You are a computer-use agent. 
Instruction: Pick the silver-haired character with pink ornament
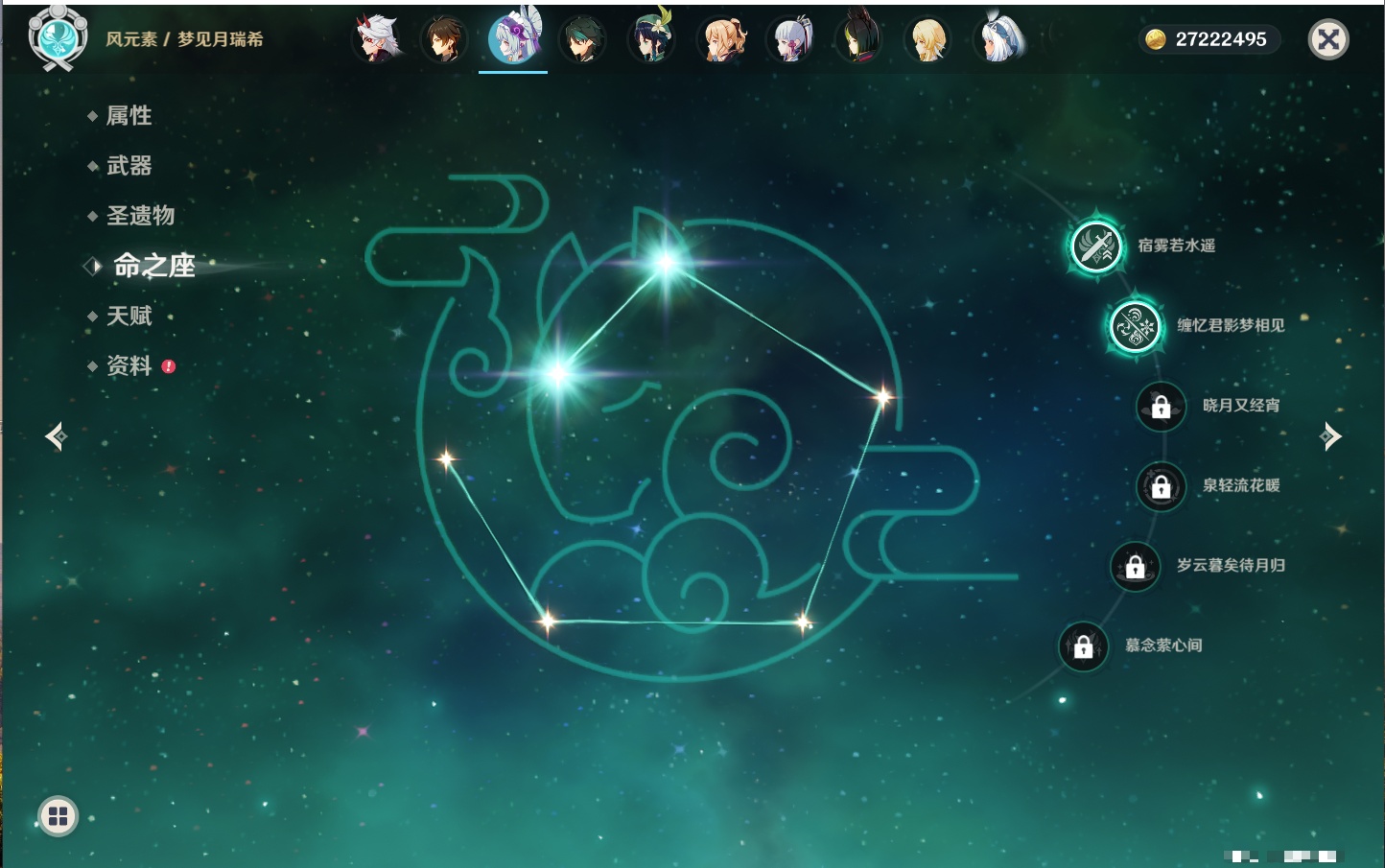coord(790,38)
